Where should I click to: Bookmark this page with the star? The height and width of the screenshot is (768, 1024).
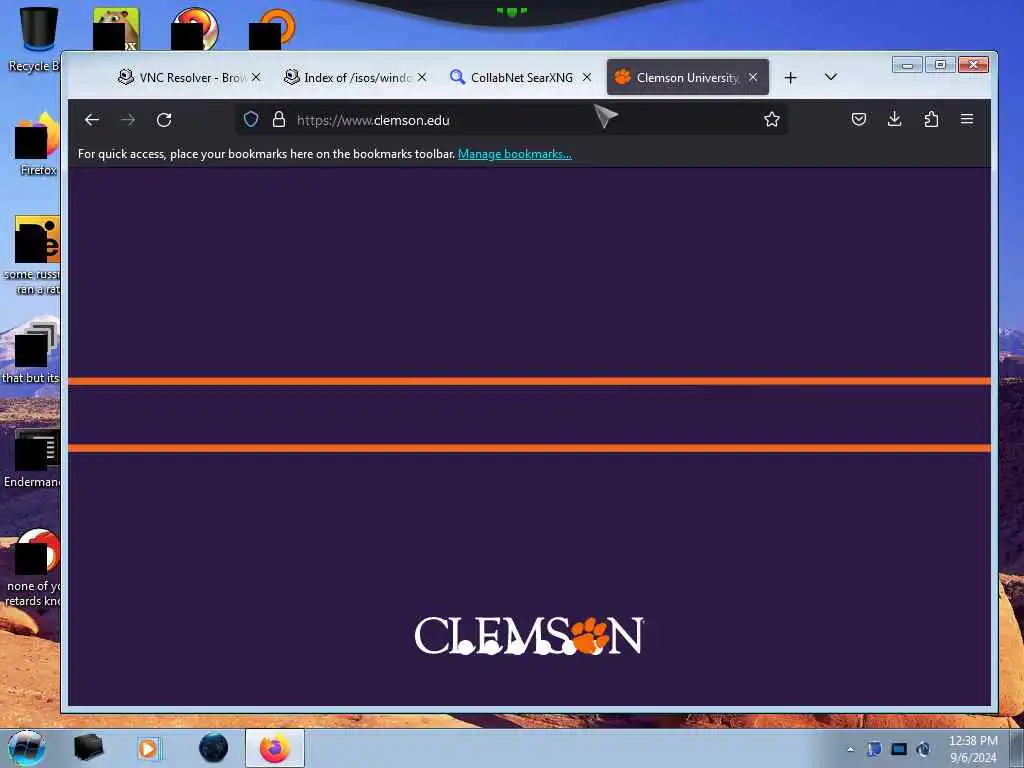pyautogui.click(x=772, y=120)
